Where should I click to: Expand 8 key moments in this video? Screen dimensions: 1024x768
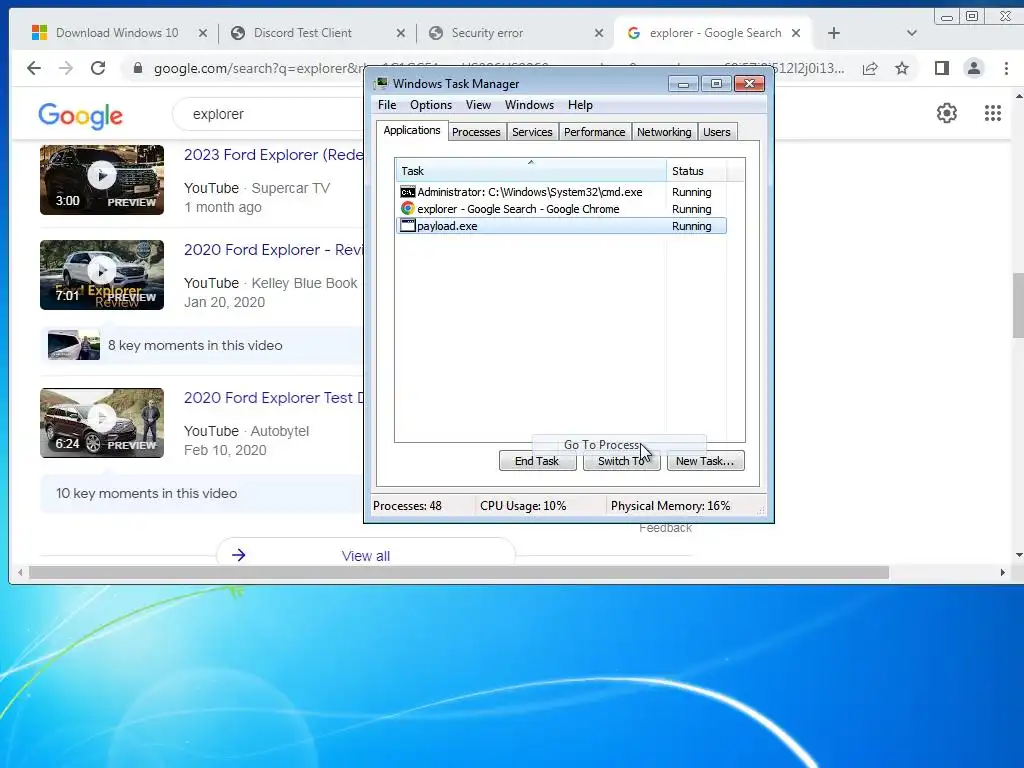click(202, 345)
